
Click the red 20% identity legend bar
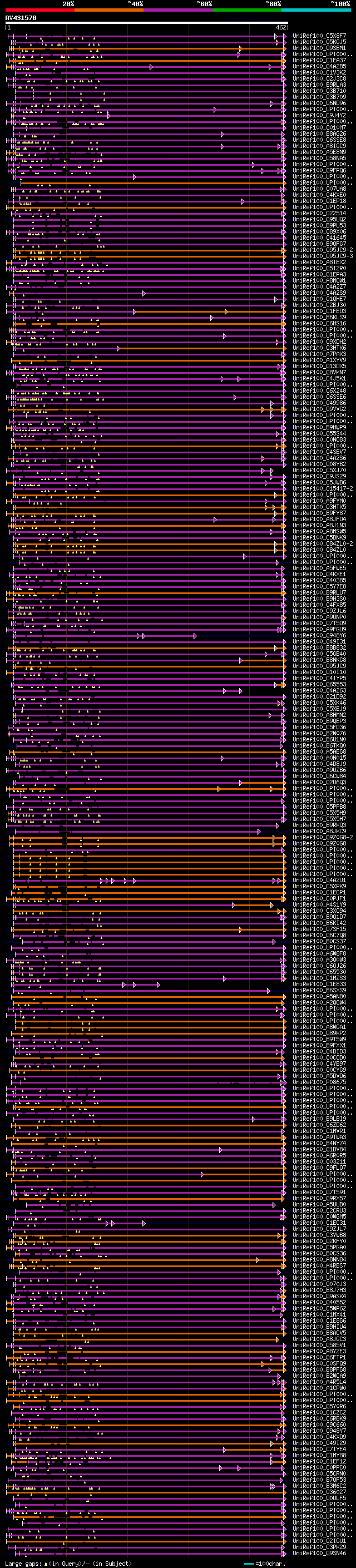coord(40,10)
